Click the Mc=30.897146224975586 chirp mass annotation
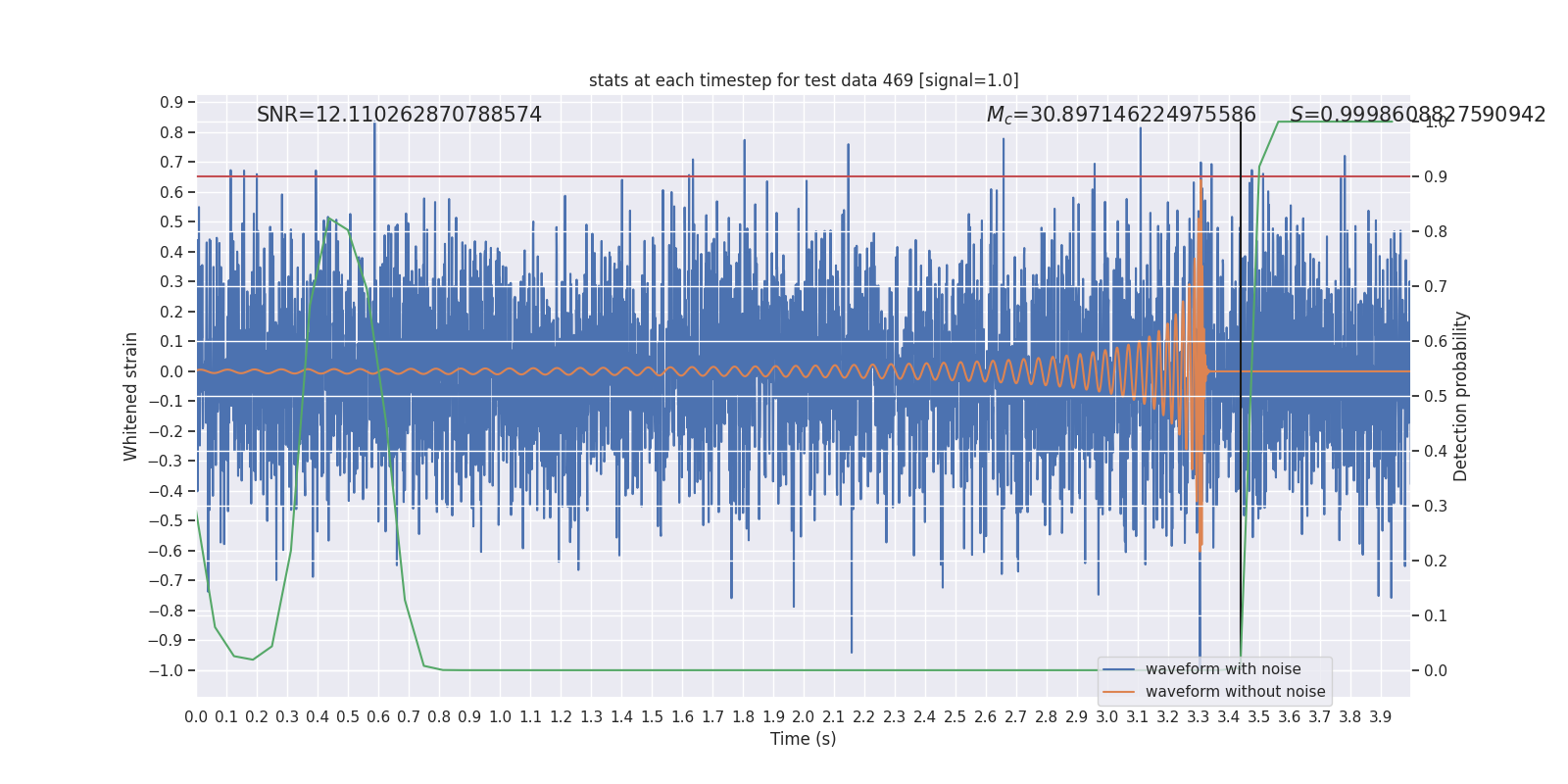 click(x=1121, y=115)
